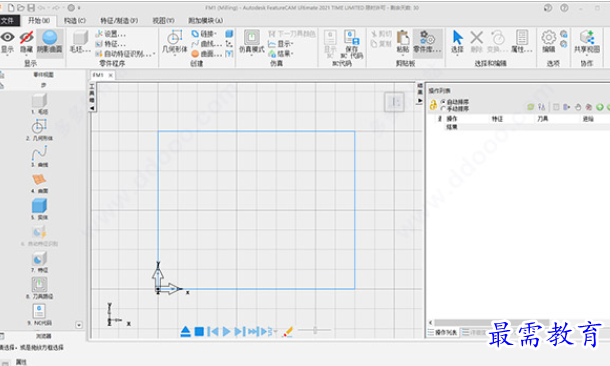The width and height of the screenshot is (610, 366).
Task: Activate the blue arrow 选择 tool
Action: coord(458,38)
